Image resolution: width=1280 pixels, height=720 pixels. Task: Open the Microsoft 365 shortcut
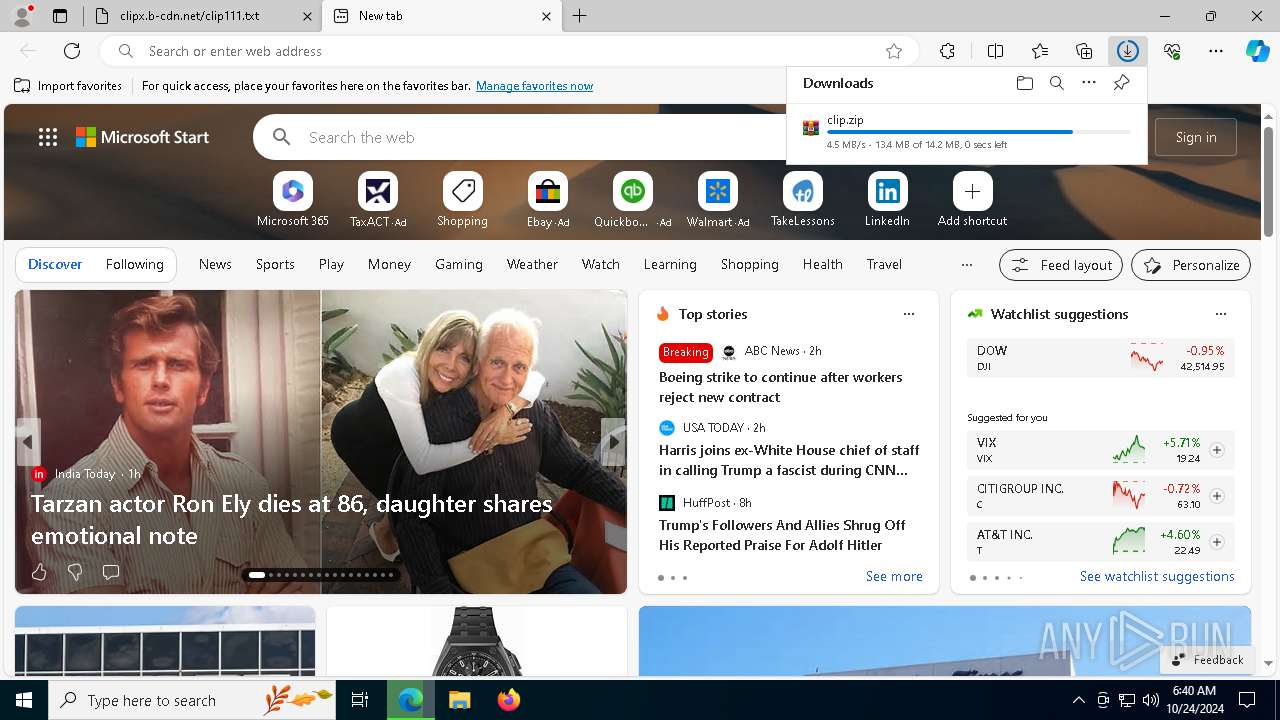[x=293, y=200]
